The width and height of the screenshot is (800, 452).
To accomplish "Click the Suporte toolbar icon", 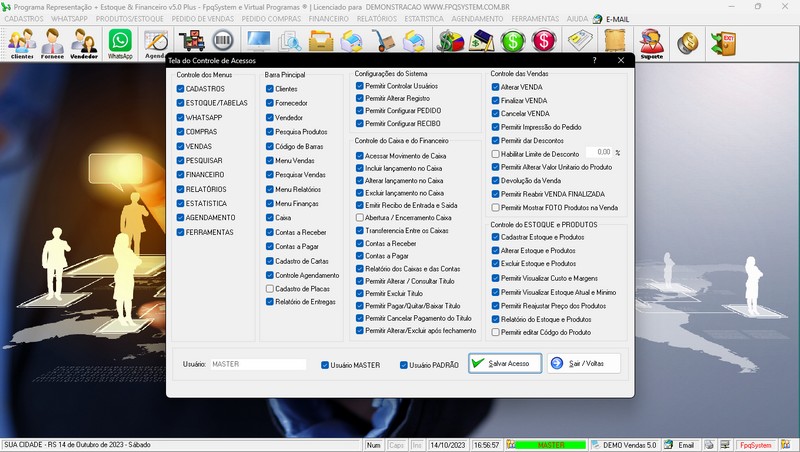I will pos(651,43).
